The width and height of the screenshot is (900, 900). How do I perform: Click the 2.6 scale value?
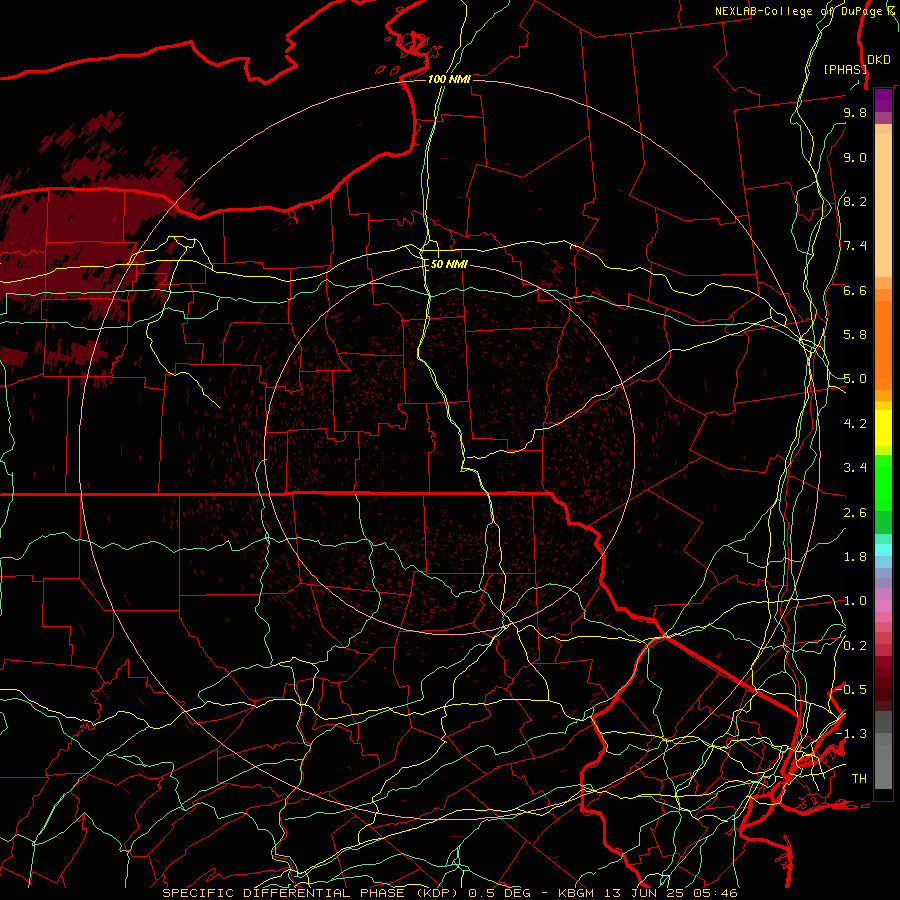[x=855, y=513]
